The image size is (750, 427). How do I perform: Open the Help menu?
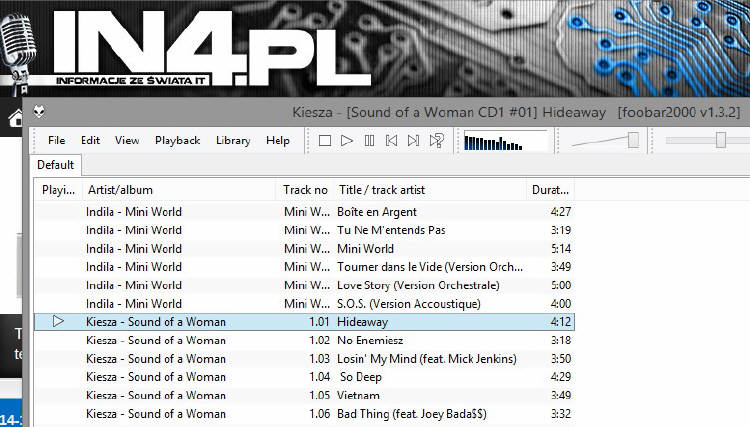tap(278, 141)
